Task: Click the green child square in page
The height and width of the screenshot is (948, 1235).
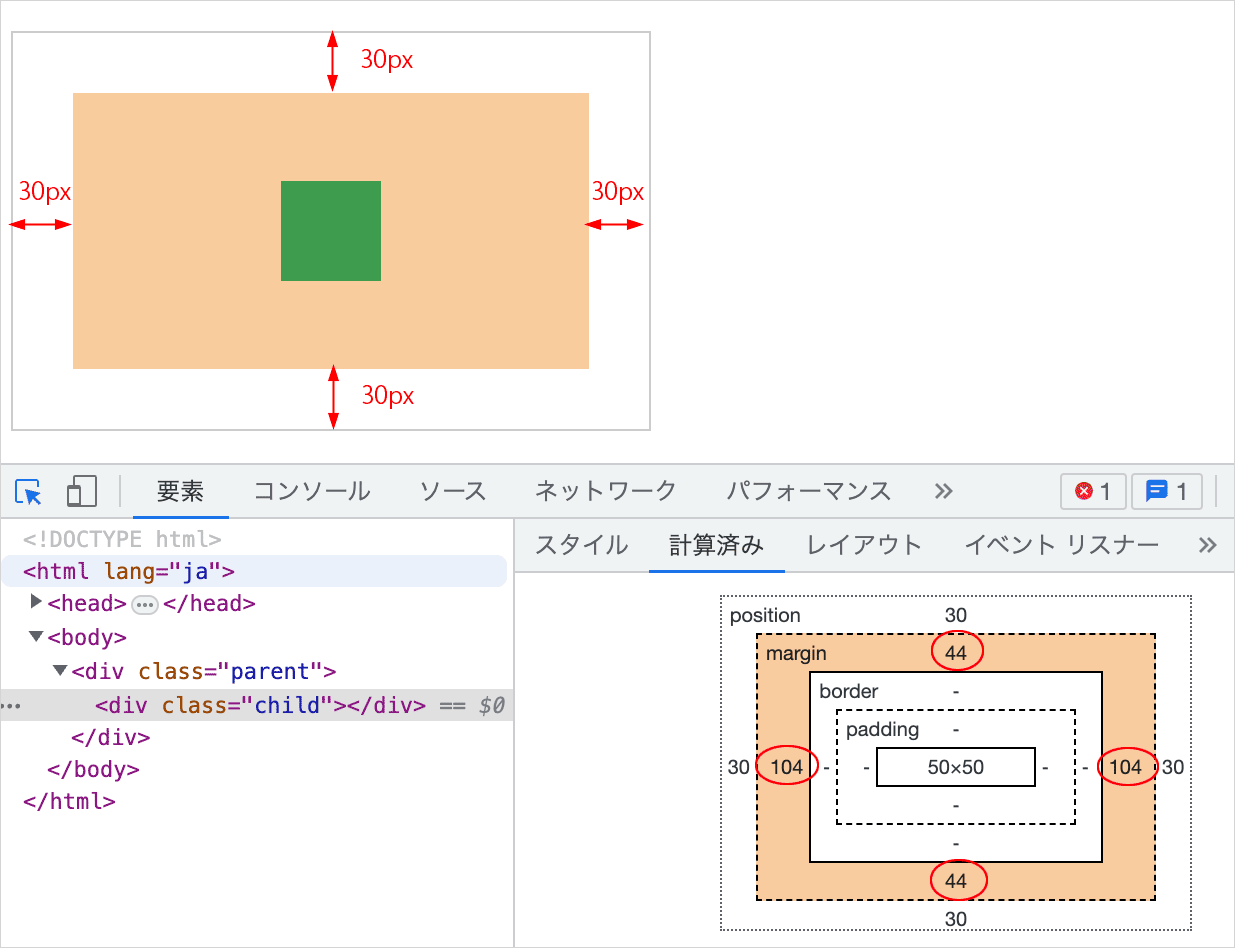Action: pos(330,231)
